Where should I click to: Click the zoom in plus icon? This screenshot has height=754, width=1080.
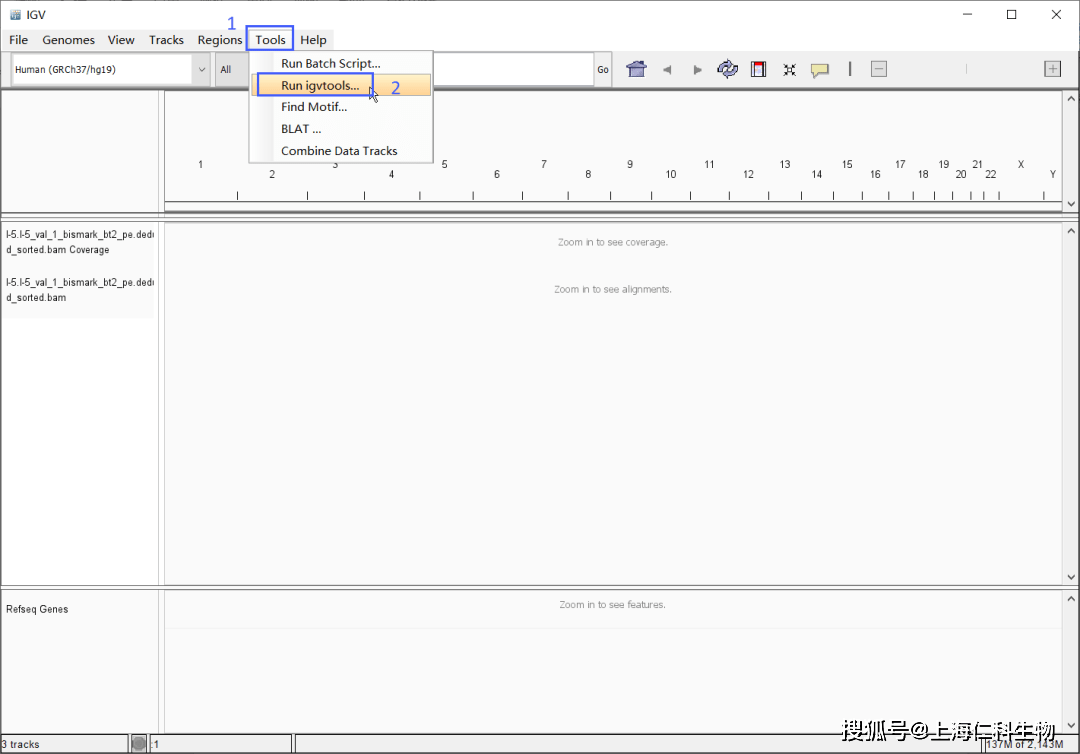1052,69
